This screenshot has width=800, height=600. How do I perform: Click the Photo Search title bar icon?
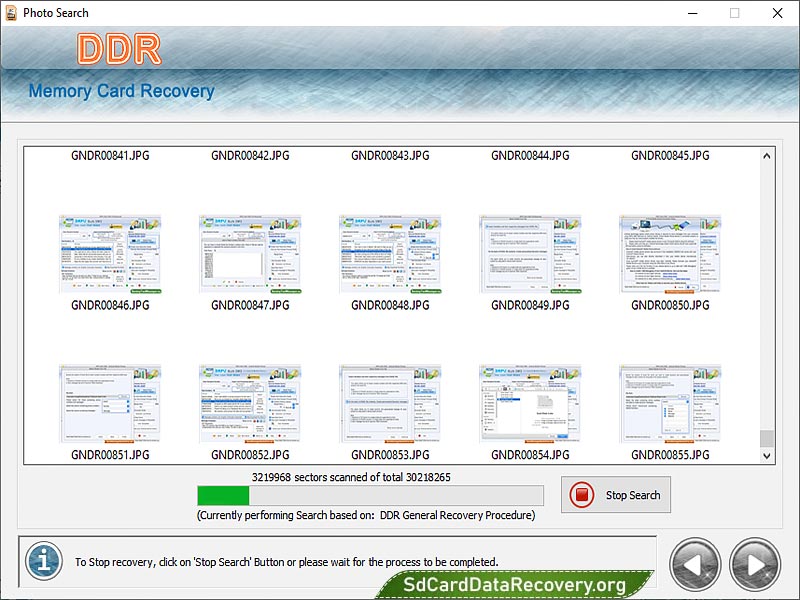12,13
